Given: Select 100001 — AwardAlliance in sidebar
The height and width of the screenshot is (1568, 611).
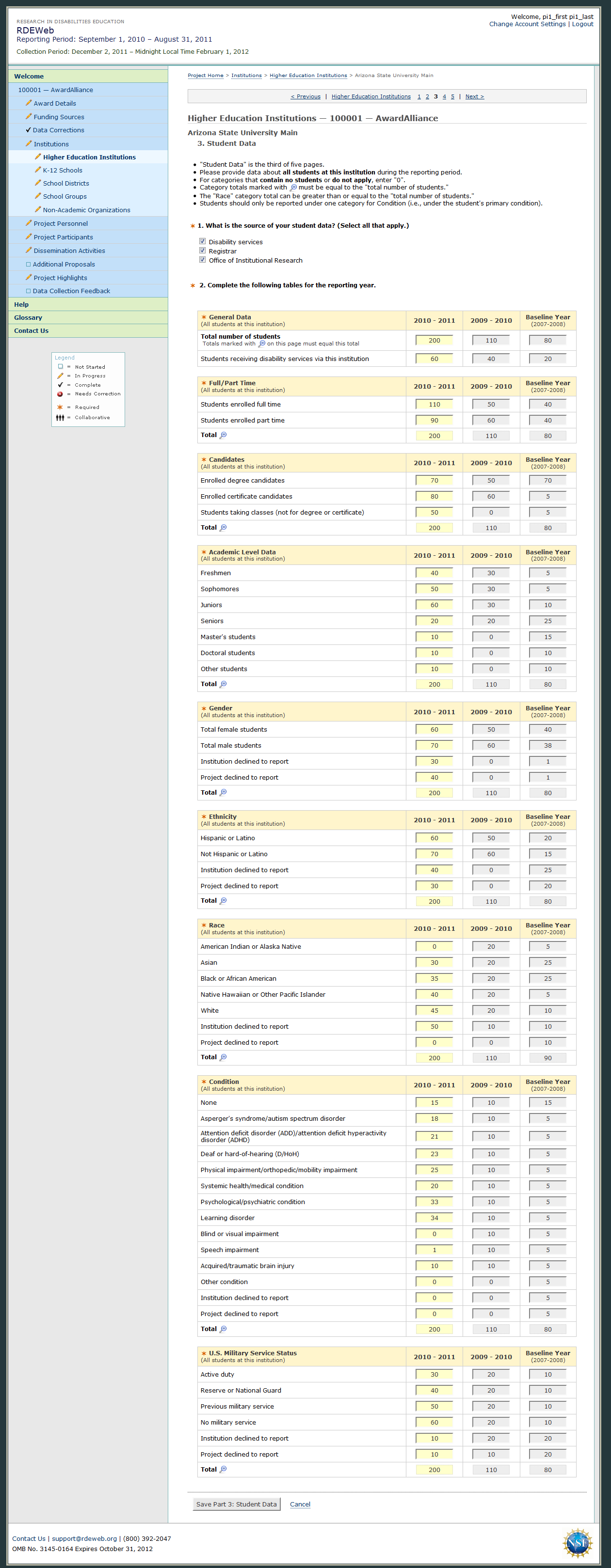Looking at the screenshot, I should click(x=55, y=90).
